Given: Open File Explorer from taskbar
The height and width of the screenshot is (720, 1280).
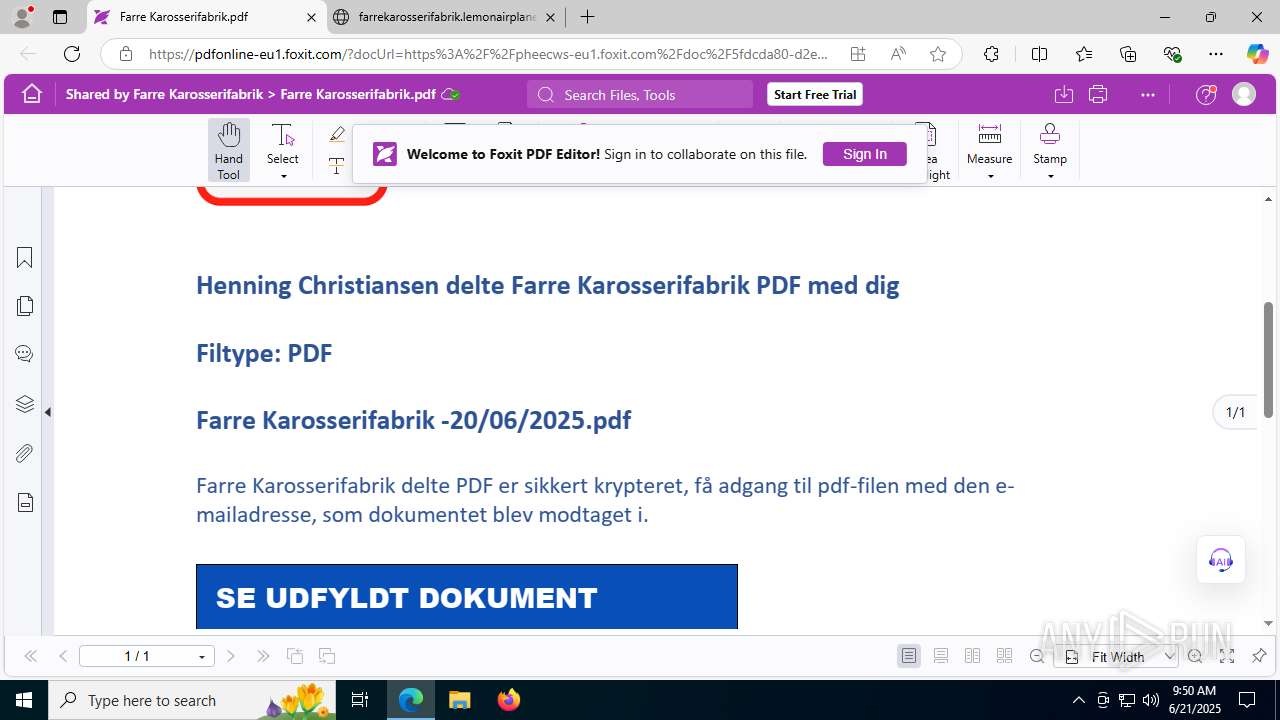Looking at the screenshot, I should coord(459,700).
